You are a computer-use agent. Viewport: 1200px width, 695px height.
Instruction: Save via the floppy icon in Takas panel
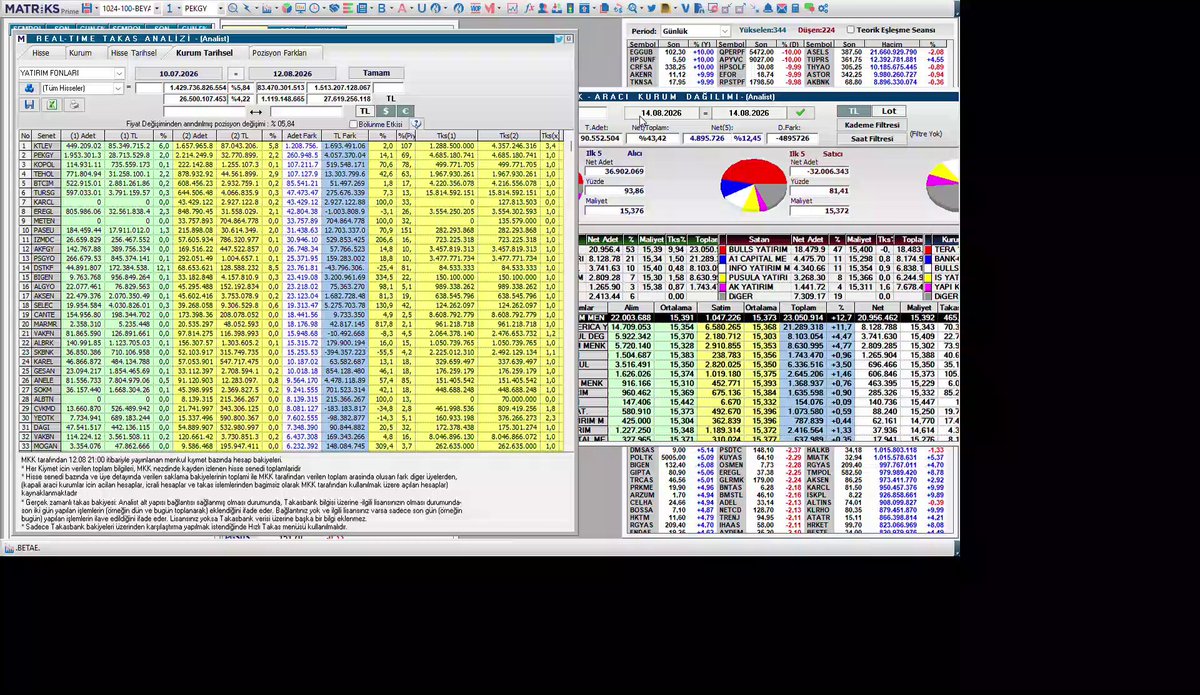click(x=29, y=104)
